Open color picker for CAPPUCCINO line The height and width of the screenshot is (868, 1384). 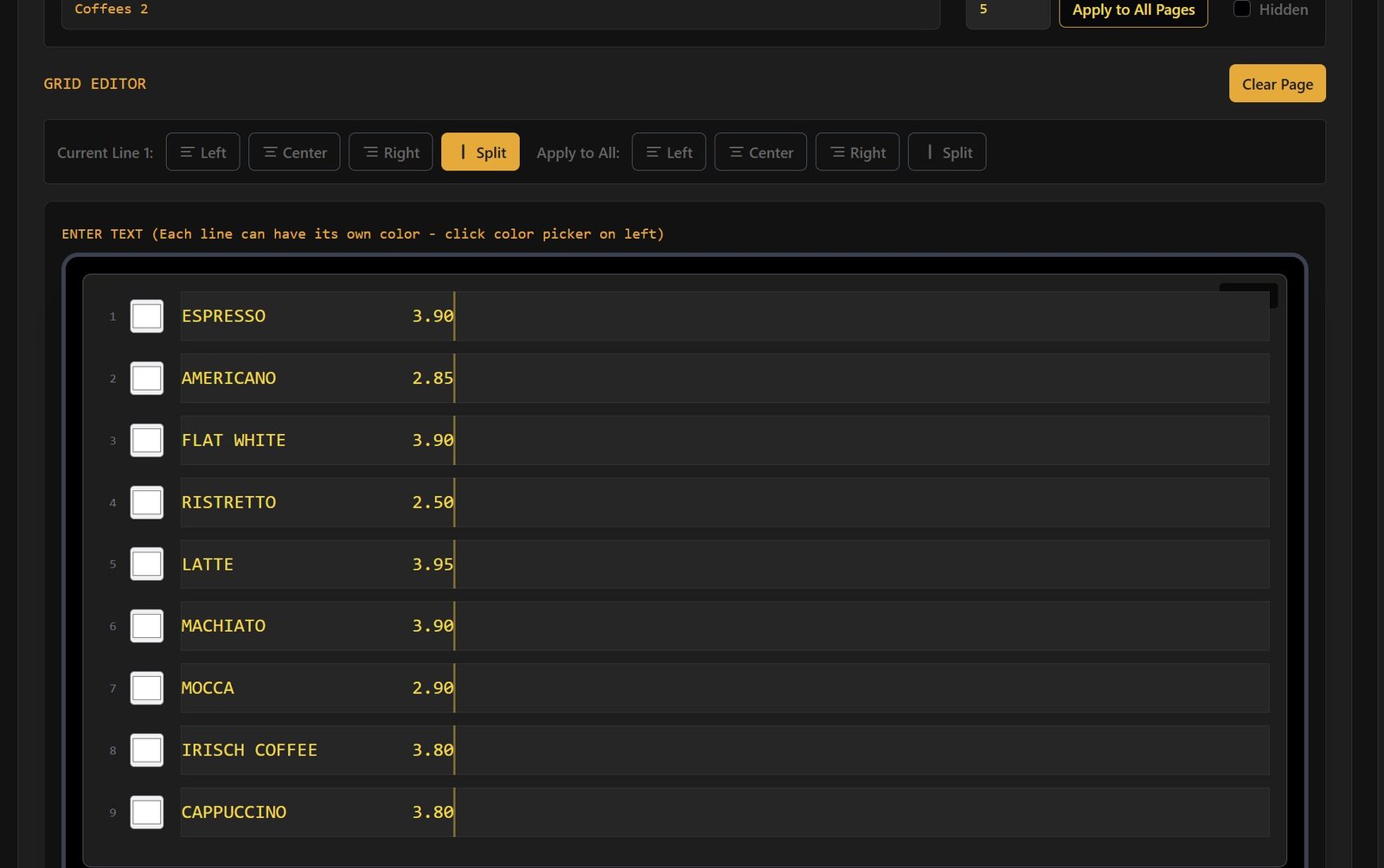coord(147,813)
